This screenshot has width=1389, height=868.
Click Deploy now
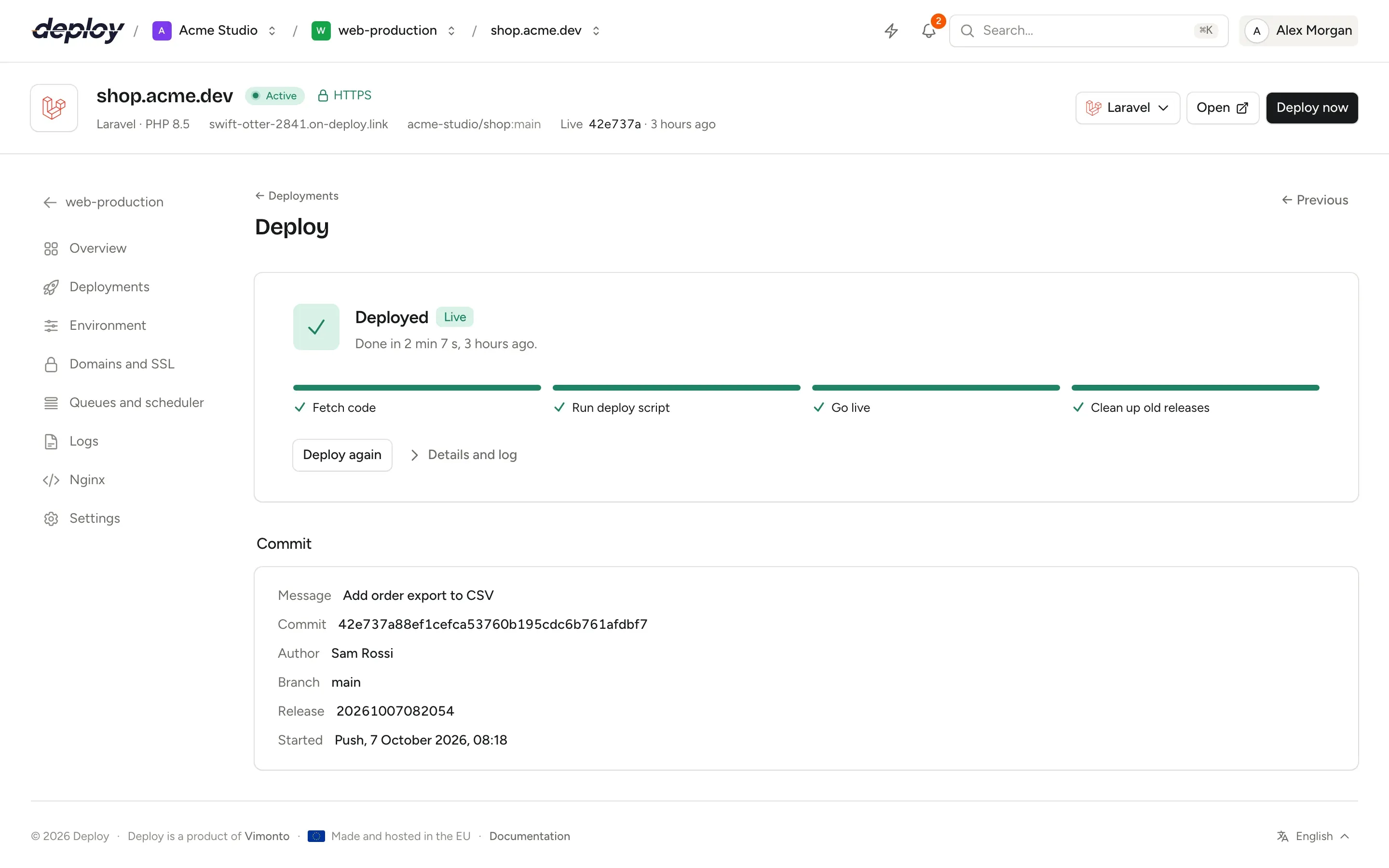pos(1311,108)
